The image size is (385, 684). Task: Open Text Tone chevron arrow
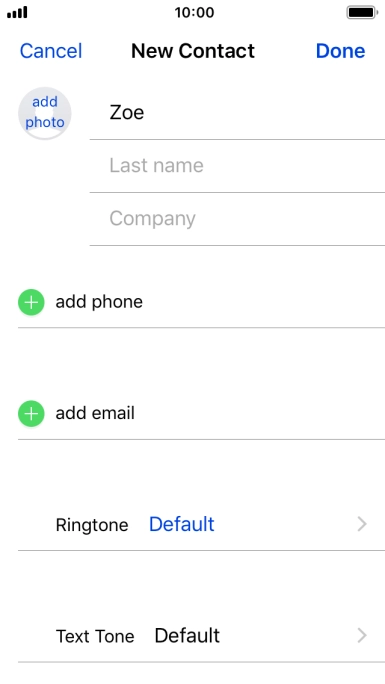(362, 636)
